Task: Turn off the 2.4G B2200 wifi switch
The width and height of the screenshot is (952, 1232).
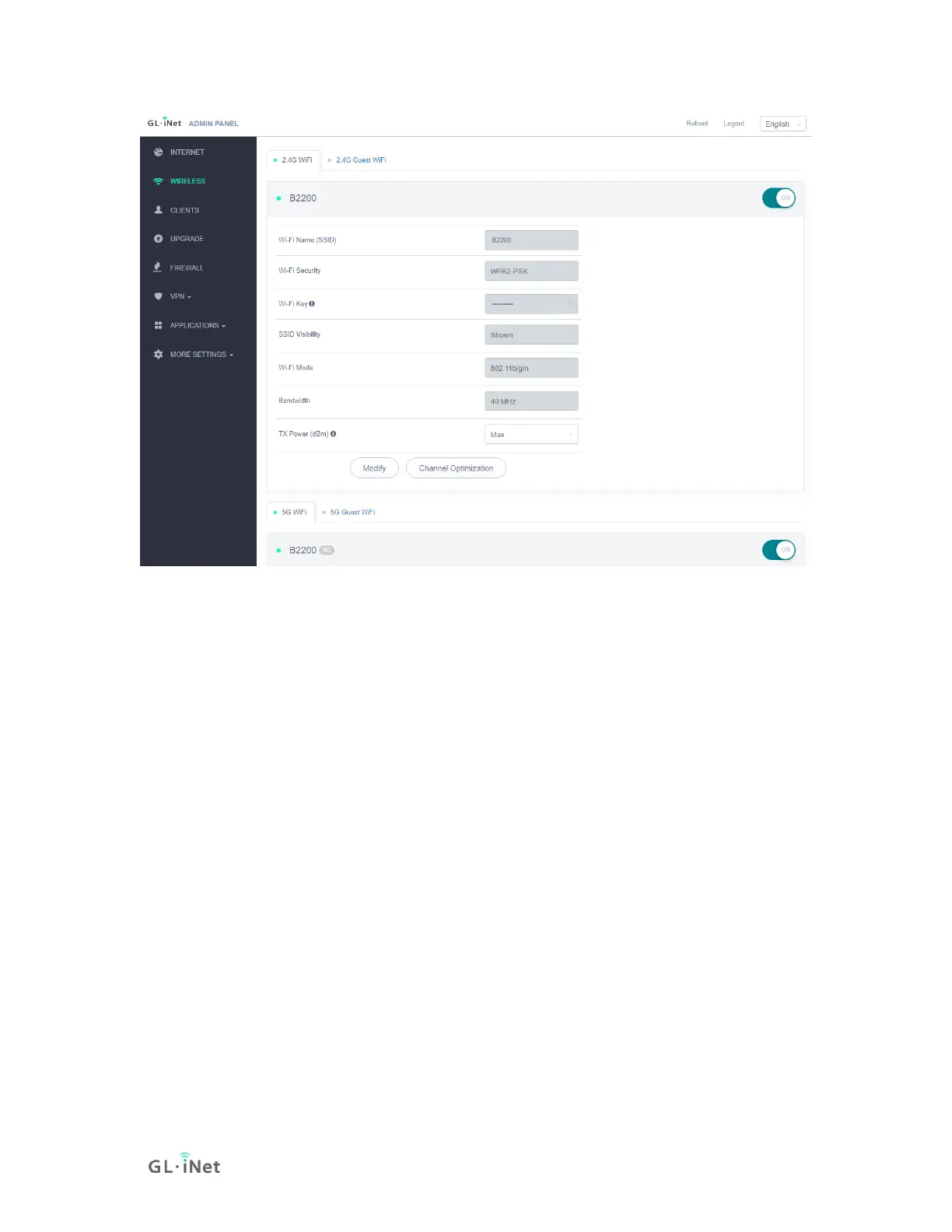Action: [x=779, y=198]
